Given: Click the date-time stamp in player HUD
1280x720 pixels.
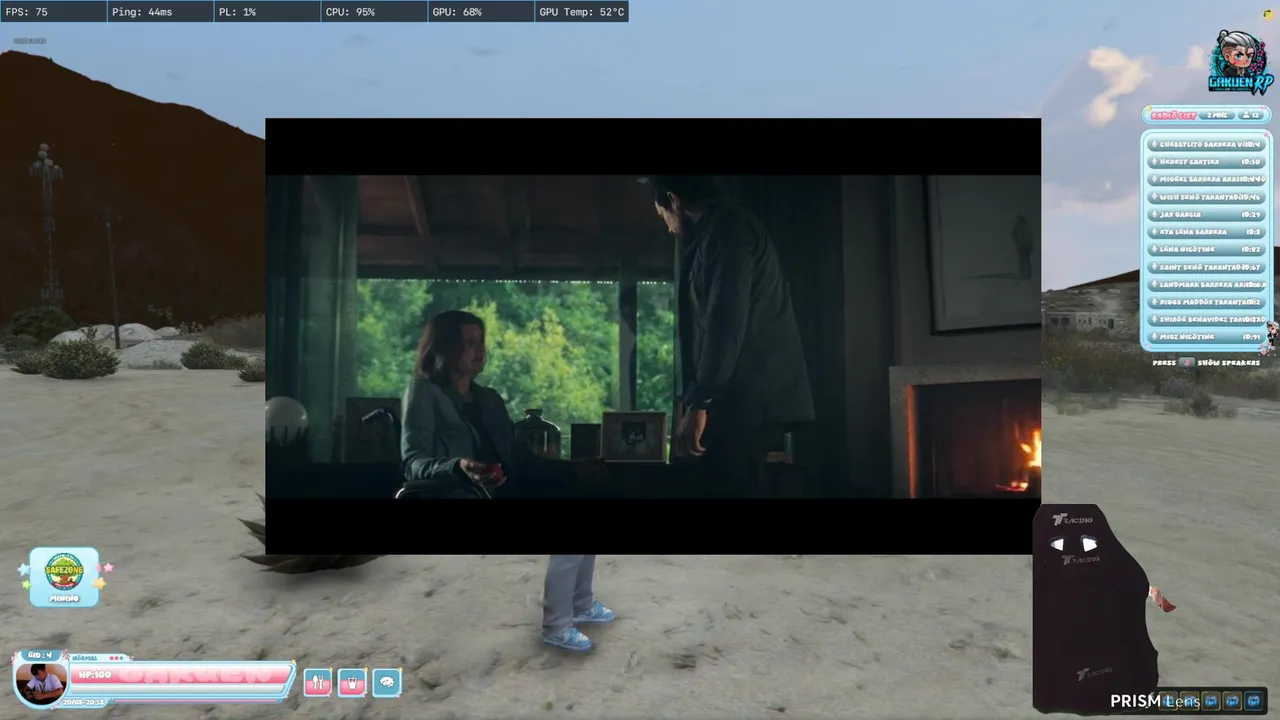Looking at the screenshot, I should coord(84,702).
